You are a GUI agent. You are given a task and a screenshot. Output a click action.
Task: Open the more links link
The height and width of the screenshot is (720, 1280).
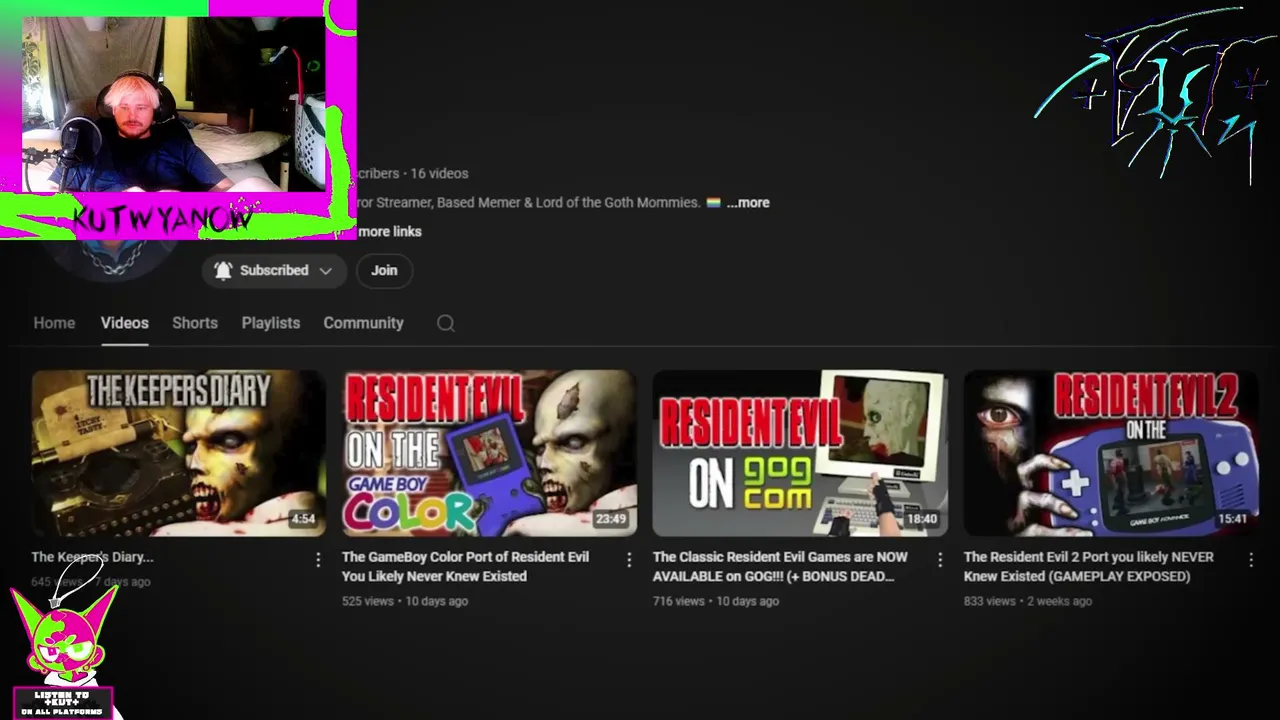click(x=390, y=231)
